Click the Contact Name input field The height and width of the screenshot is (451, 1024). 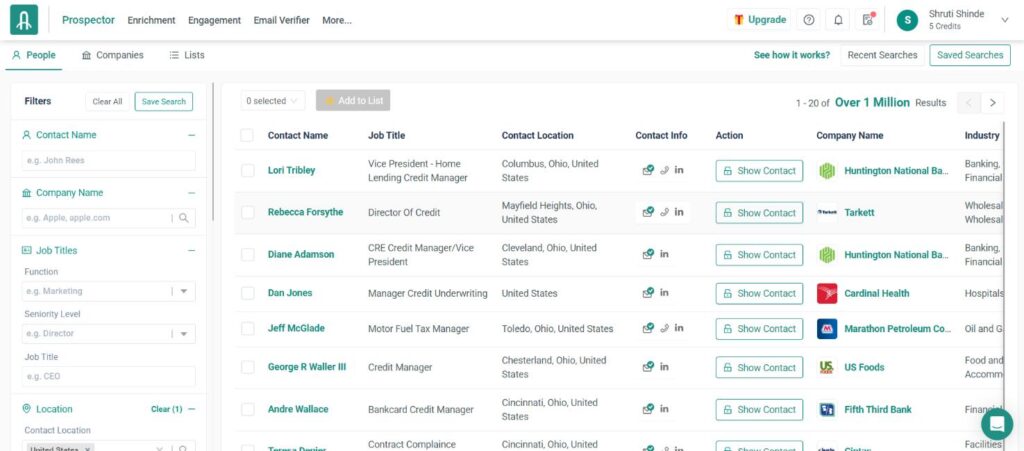click(108, 161)
